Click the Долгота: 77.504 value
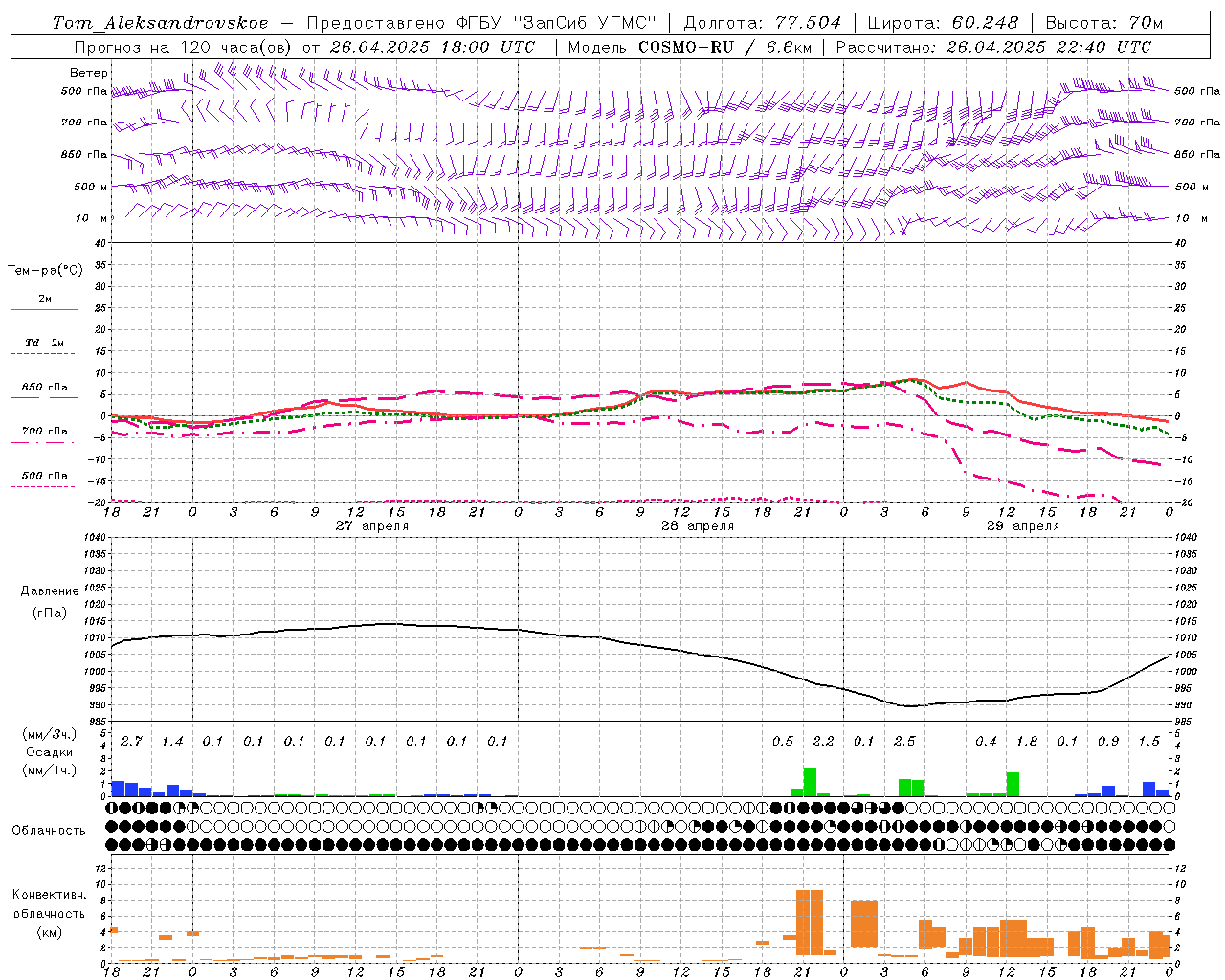Viewport: 1225px width, 980px height. (x=763, y=23)
